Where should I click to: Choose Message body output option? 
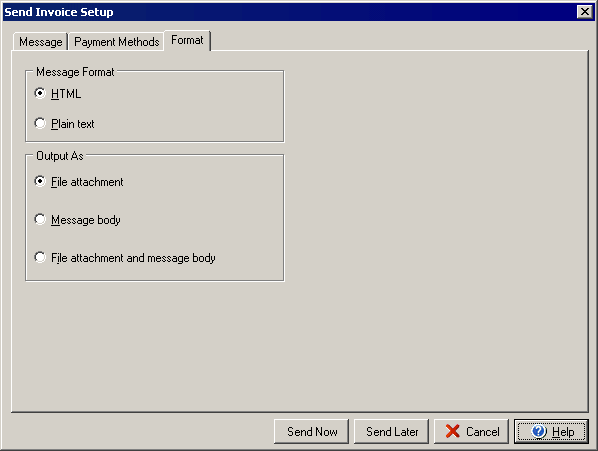click(40, 219)
